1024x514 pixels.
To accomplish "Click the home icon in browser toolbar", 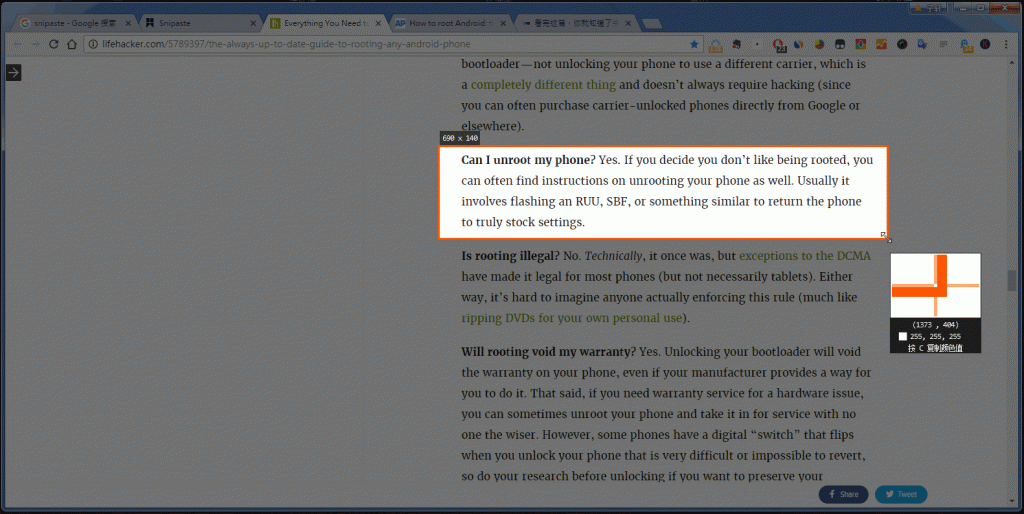I will pyautogui.click(x=71, y=44).
